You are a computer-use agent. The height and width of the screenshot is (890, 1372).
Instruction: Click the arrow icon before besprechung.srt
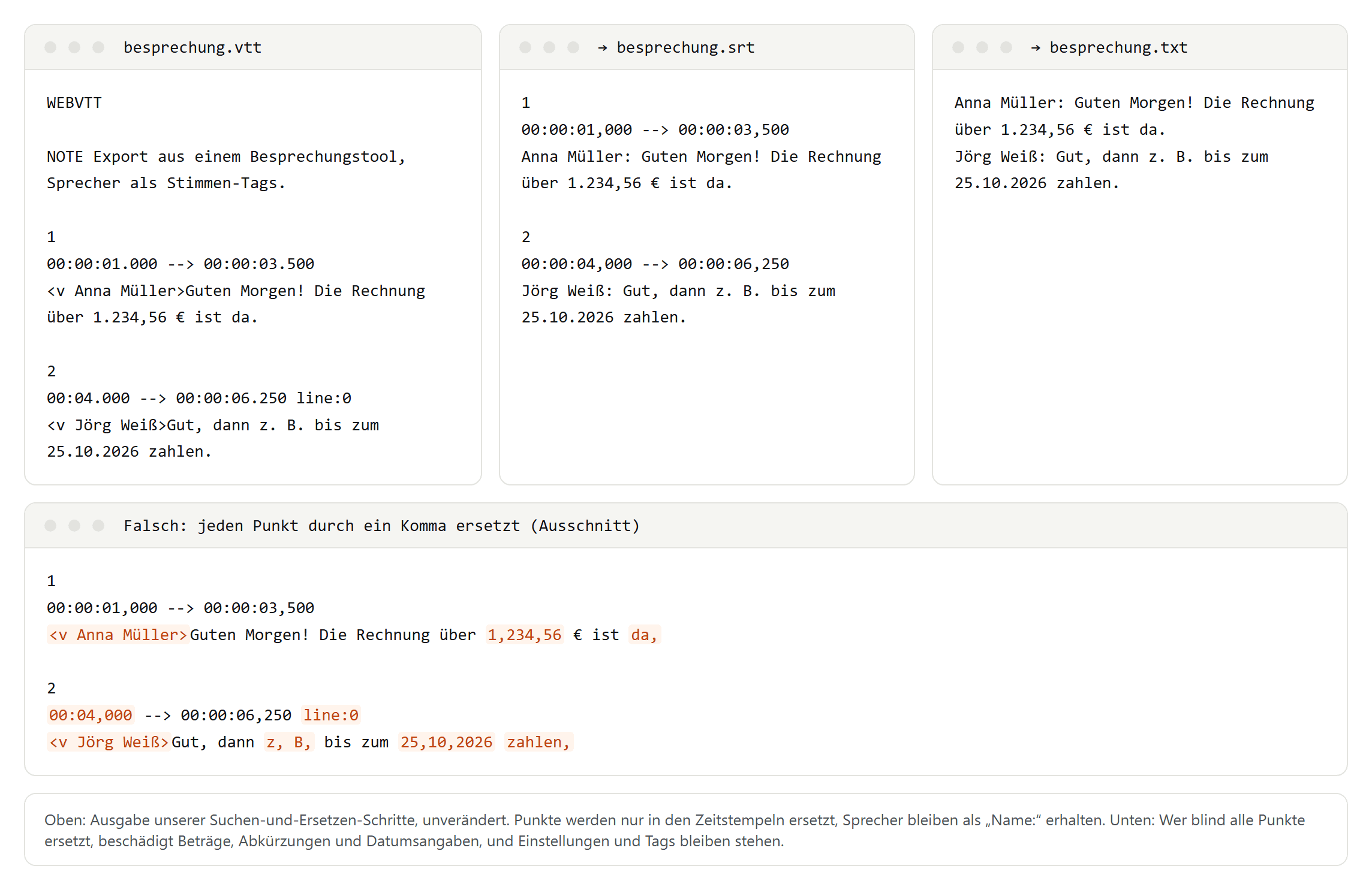(603, 47)
